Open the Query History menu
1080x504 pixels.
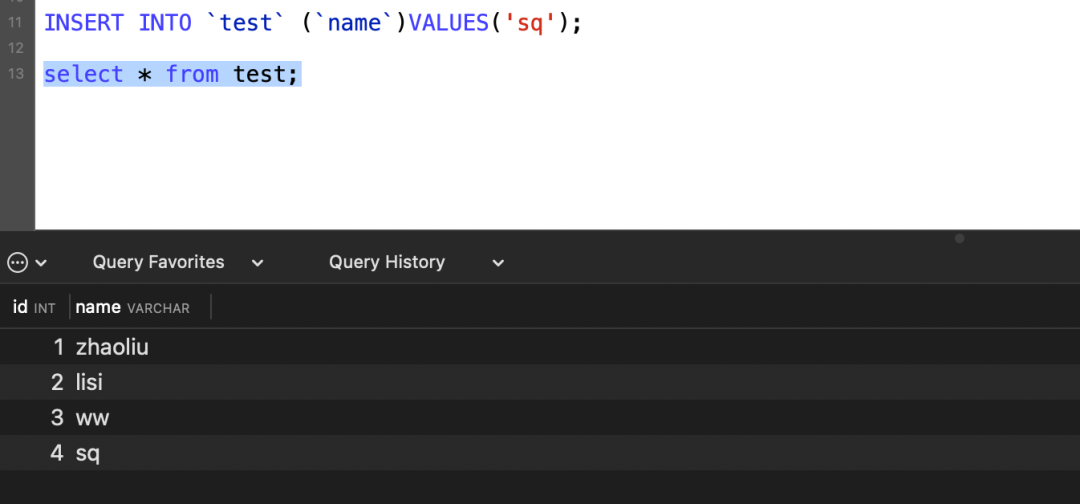click(x=386, y=262)
